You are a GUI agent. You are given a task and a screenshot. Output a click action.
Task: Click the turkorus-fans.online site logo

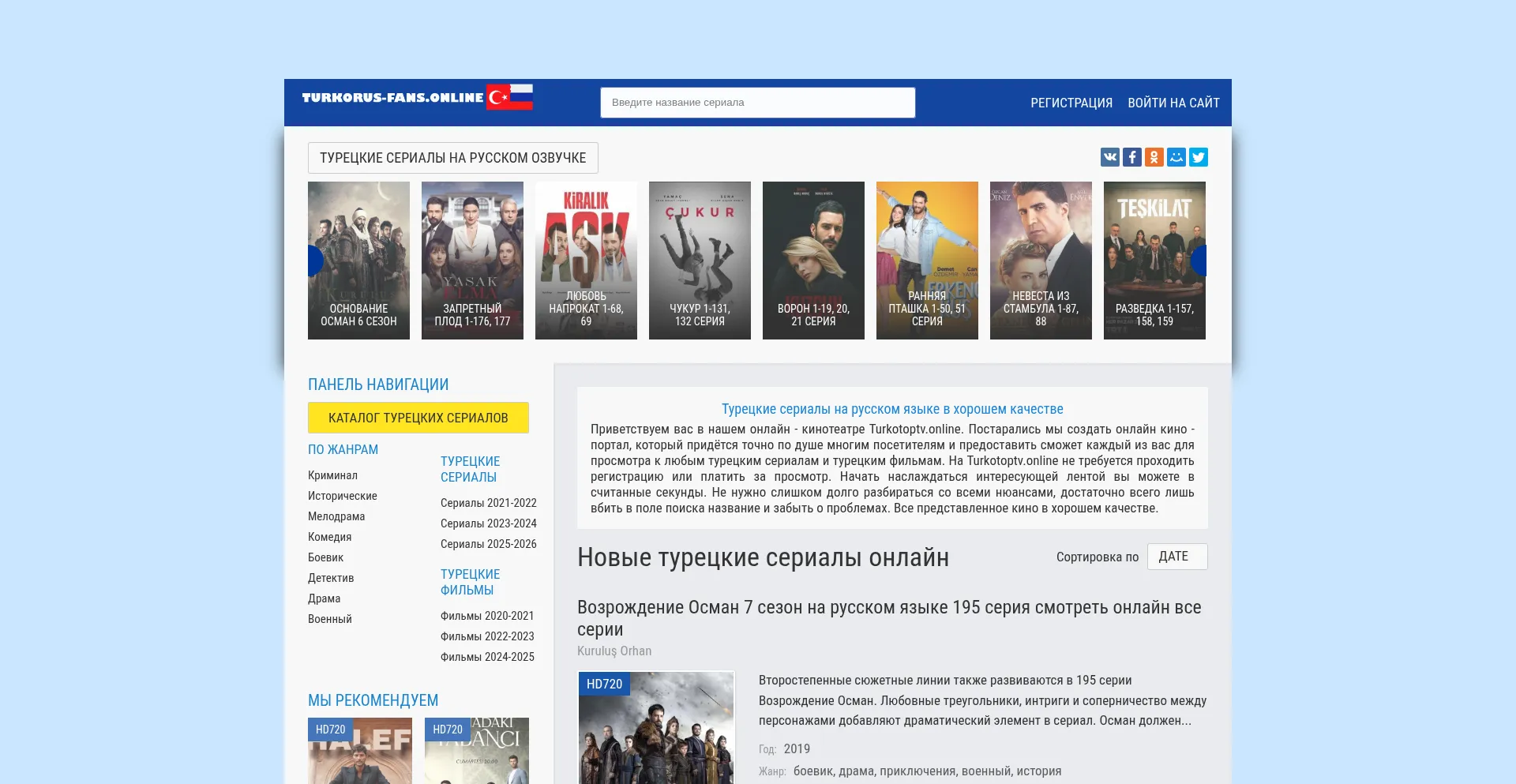pyautogui.click(x=417, y=98)
